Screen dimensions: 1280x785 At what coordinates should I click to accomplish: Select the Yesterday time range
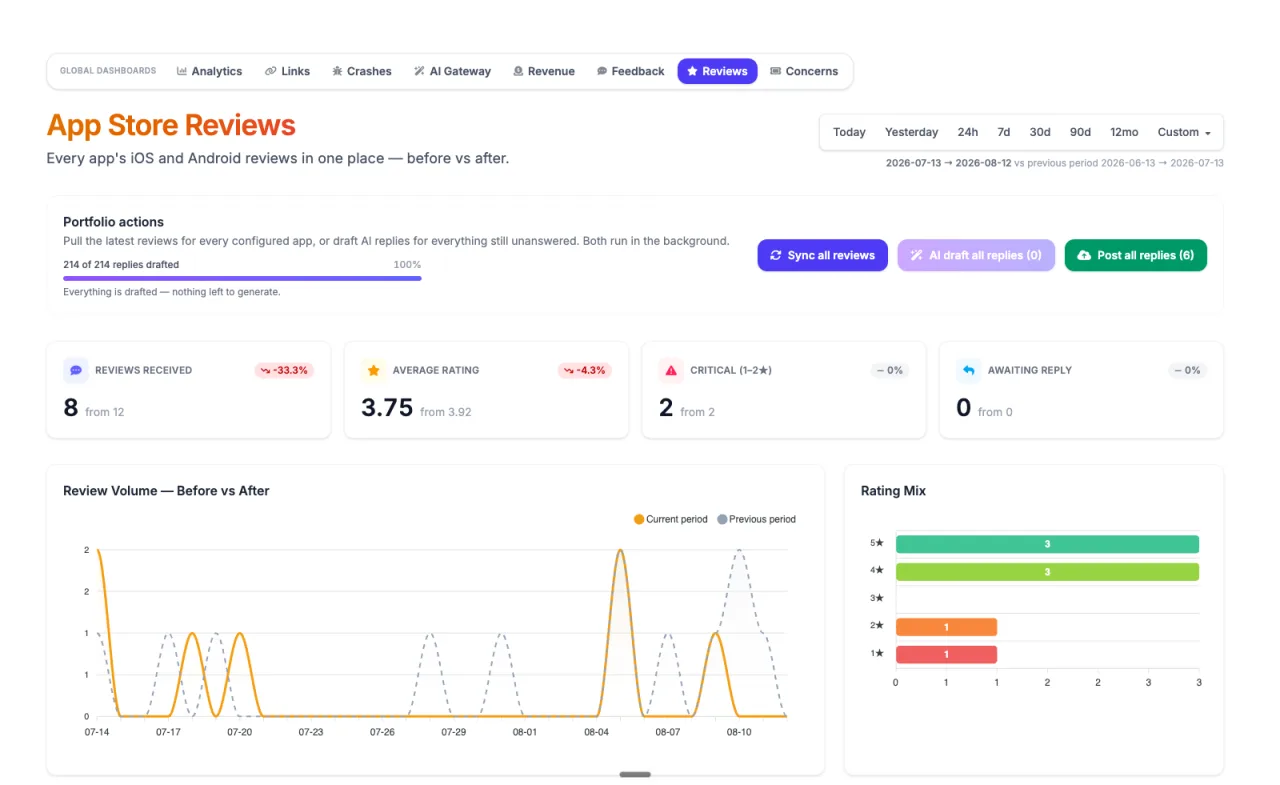[x=911, y=132]
